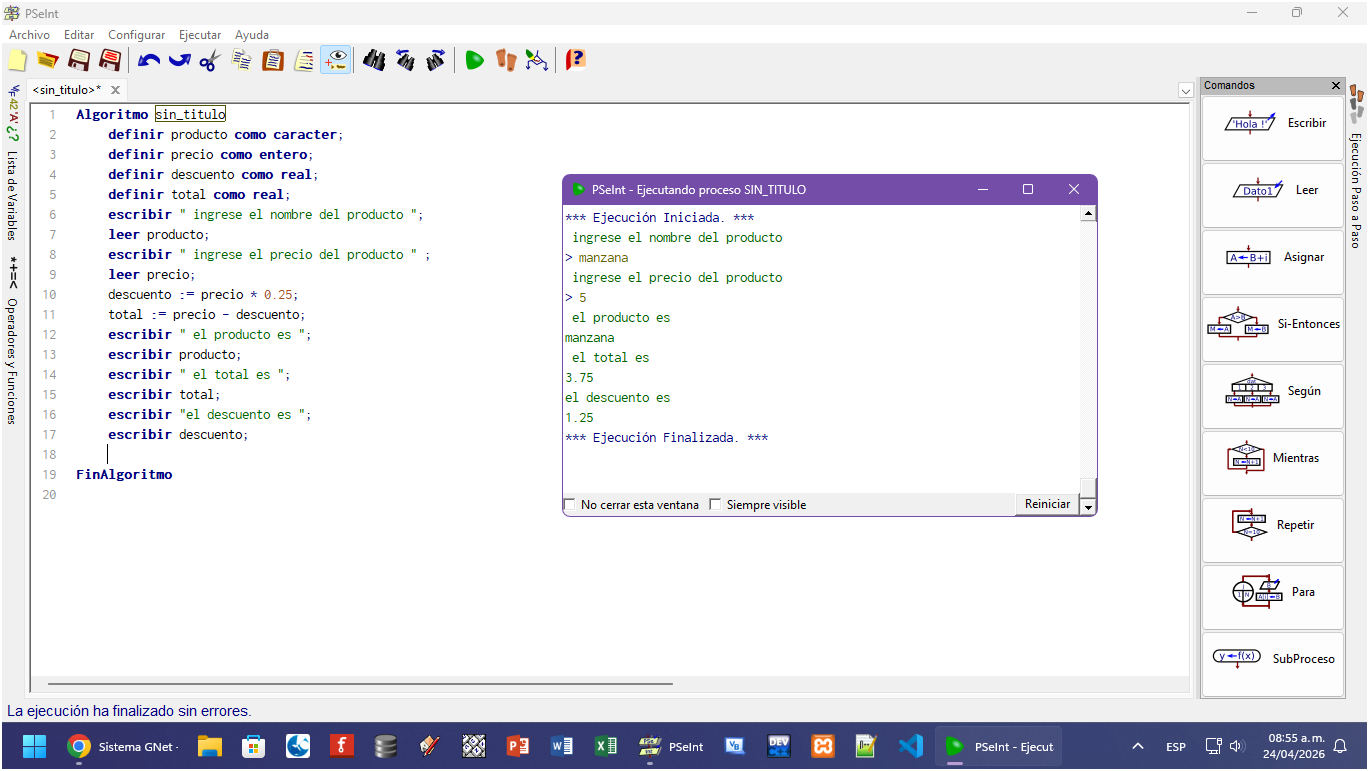
Task: Open the Configurar menu
Action: pos(136,35)
